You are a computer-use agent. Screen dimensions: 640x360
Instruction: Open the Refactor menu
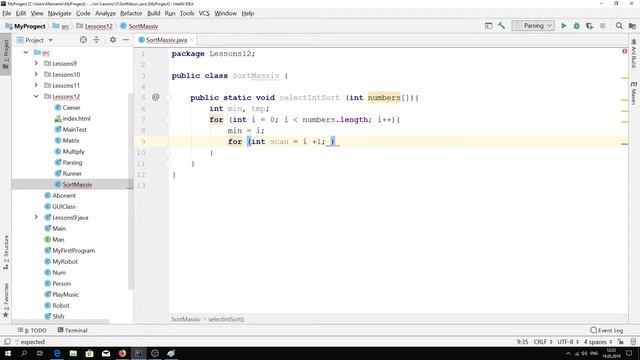pos(131,13)
